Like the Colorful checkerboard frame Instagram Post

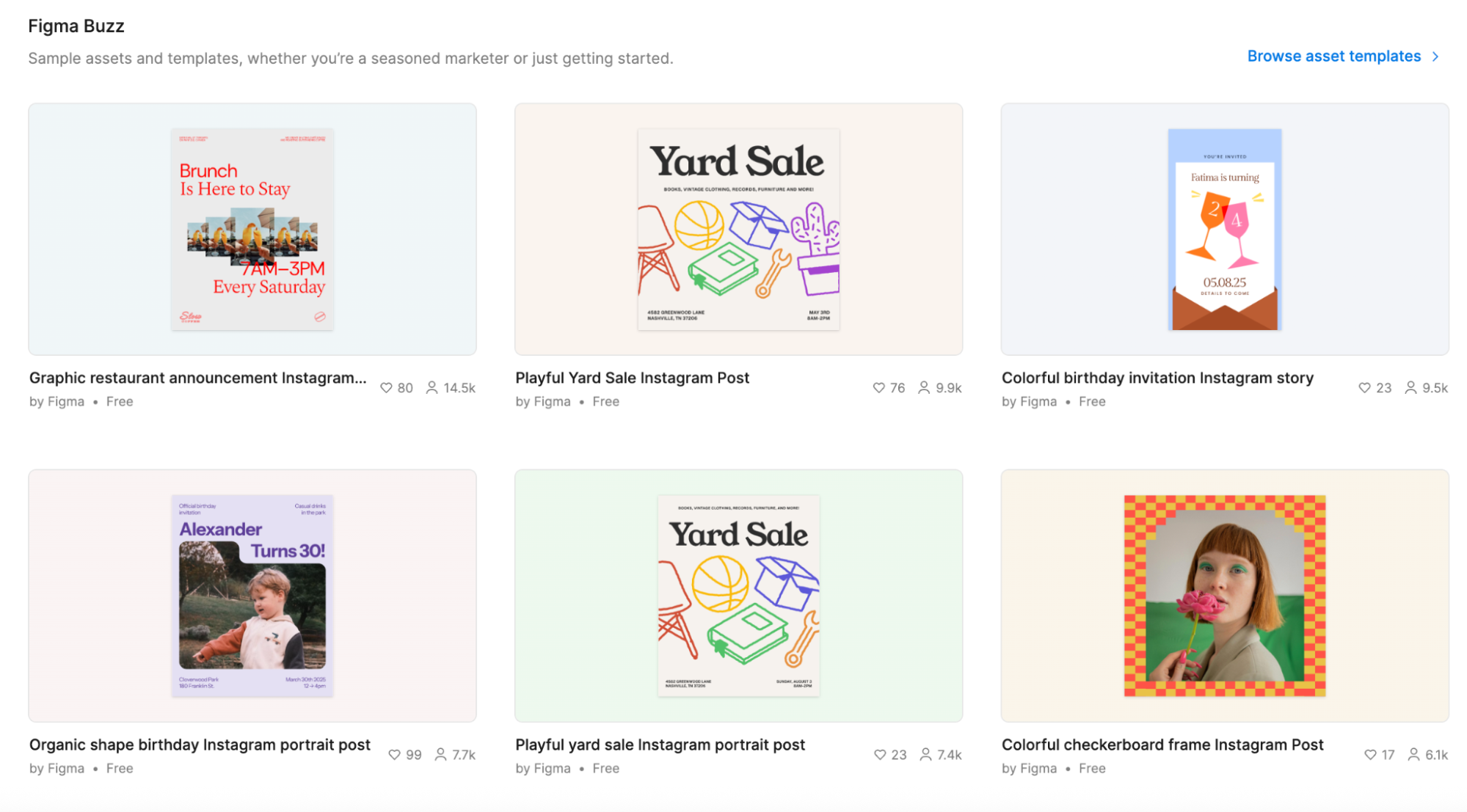pos(1370,755)
